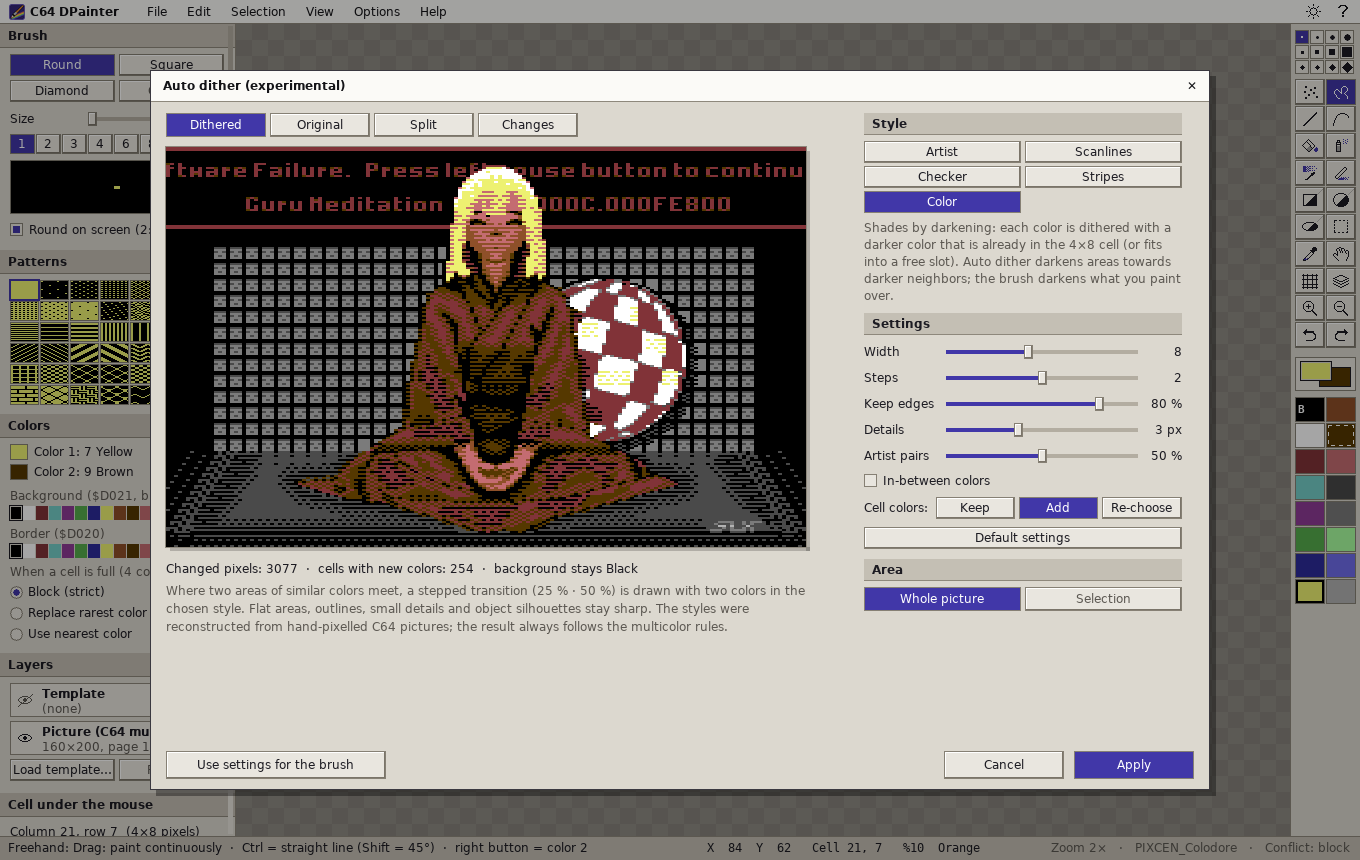Switch to the Original preview tab
Viewport: 1360px width, 860px height.
(320, 125)
